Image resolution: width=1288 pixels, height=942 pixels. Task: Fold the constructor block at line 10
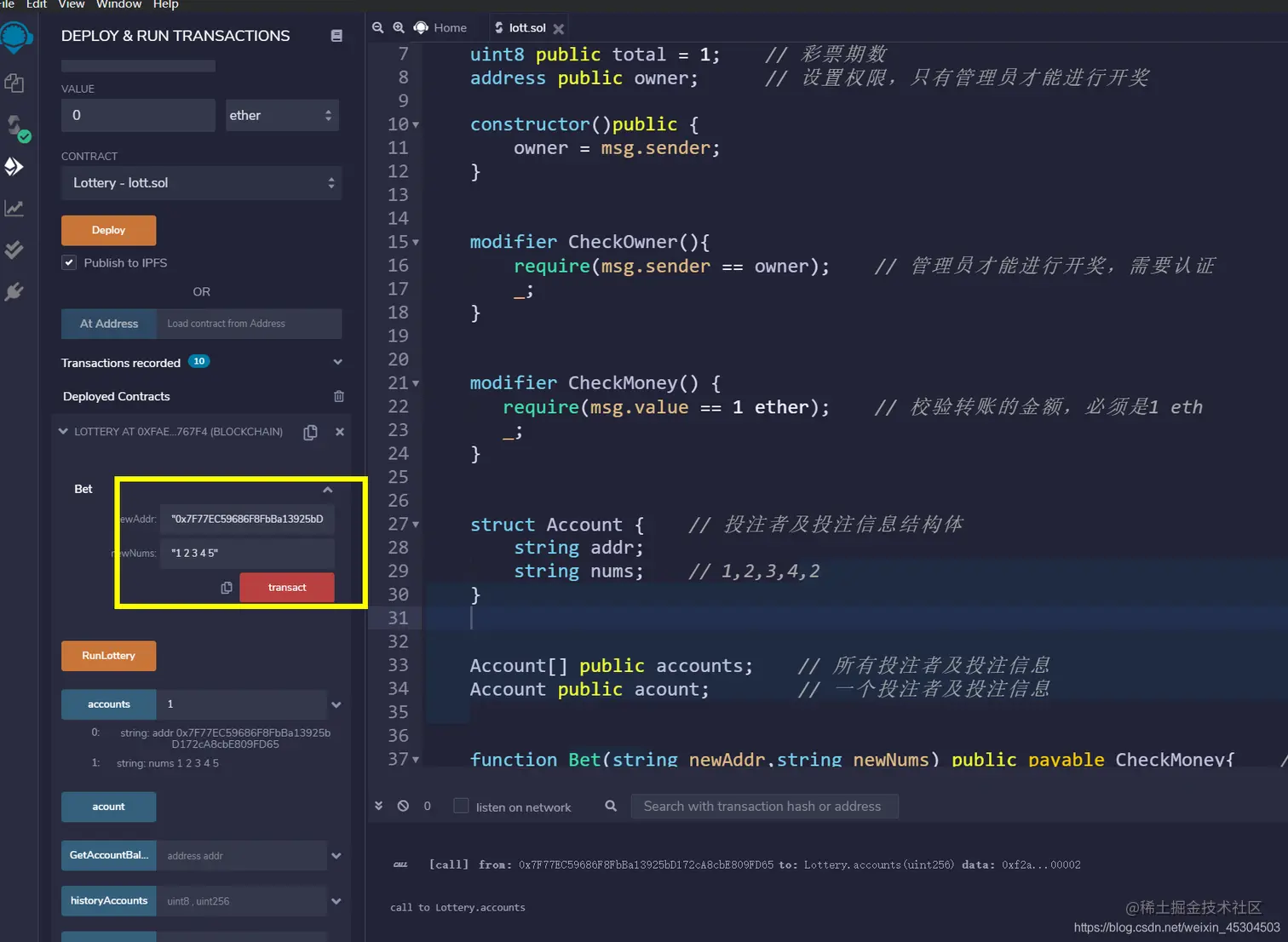pos(416,124)
